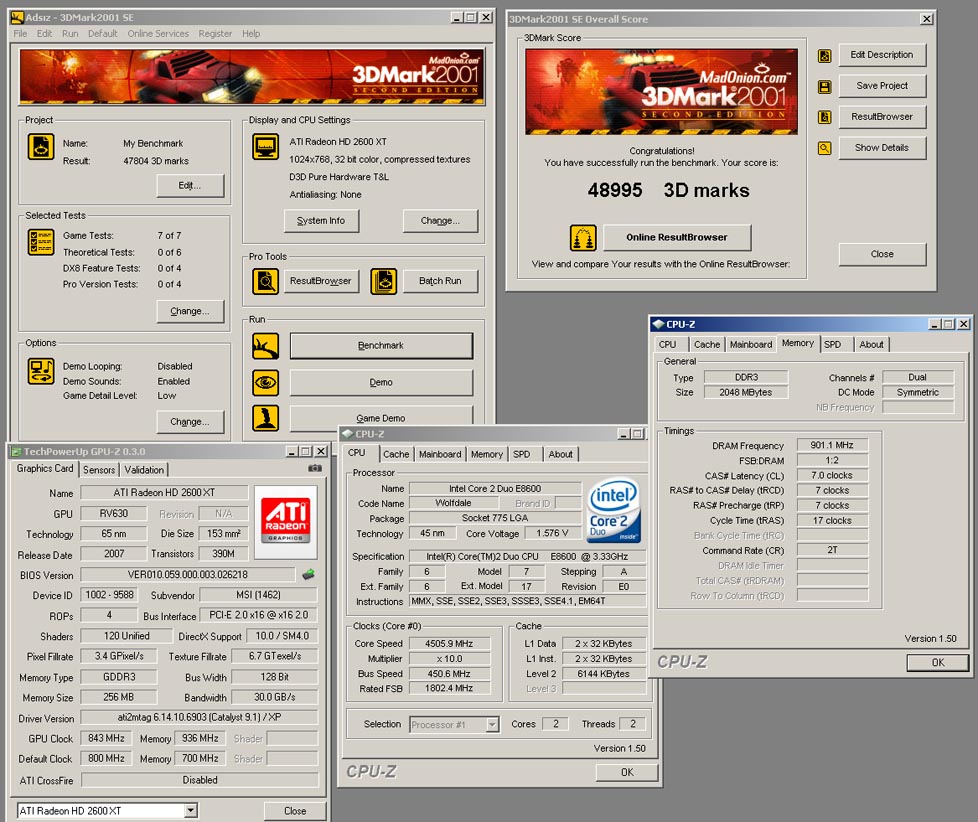Click the Close button in GPU-Z

[295, 811]
